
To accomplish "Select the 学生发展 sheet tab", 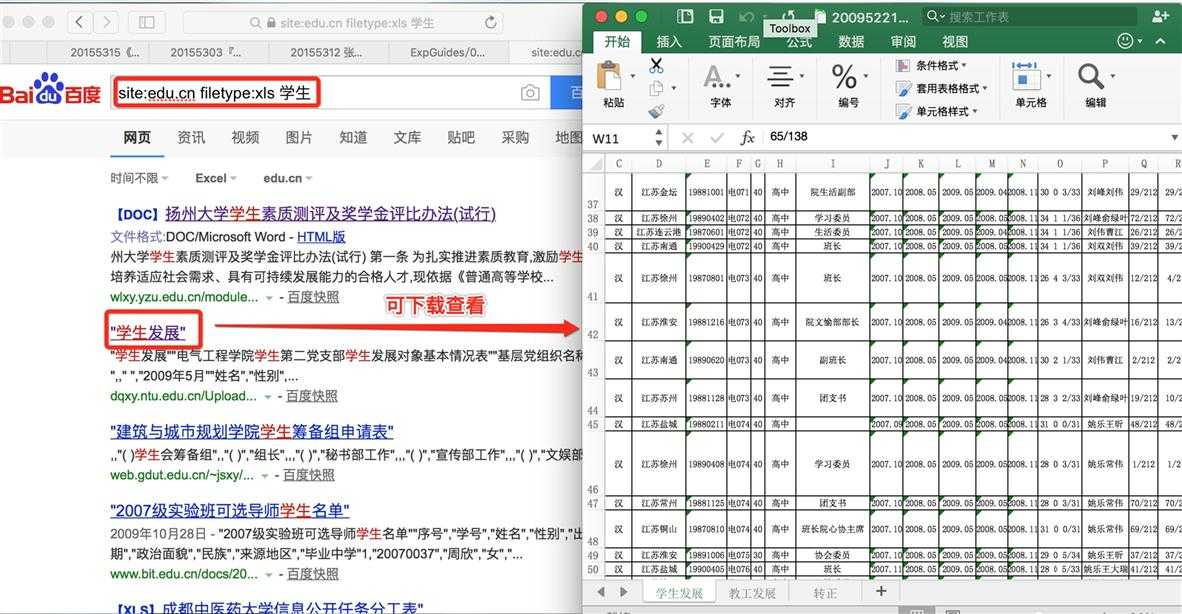I will pos(678,593).
